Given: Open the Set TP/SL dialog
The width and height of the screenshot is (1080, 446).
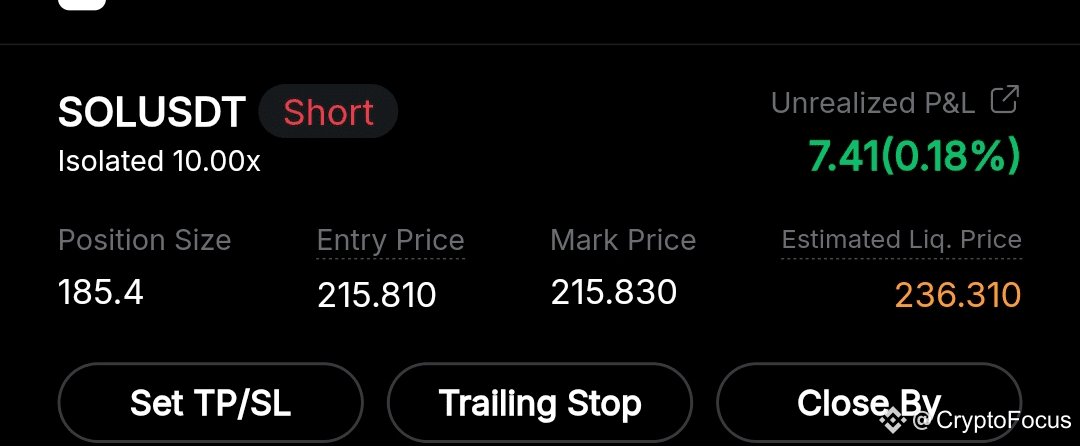Looking at the screenshot, I should pyautogui.click(x=210, y=403).
